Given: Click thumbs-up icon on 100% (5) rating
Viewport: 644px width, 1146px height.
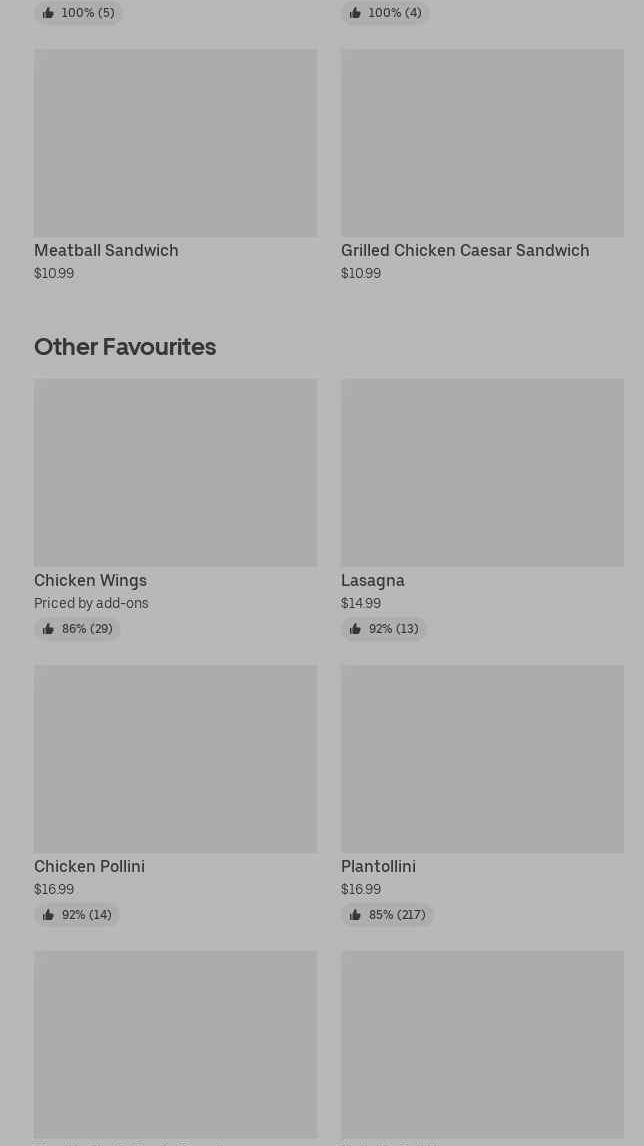Looking at the screenshot, I should [48, 13].
